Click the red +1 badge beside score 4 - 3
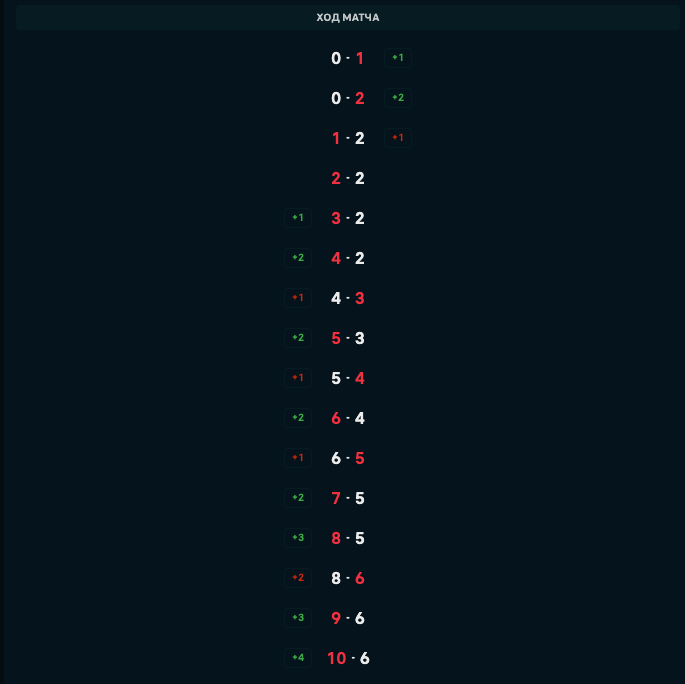685x684 pixels. point(298,298)
